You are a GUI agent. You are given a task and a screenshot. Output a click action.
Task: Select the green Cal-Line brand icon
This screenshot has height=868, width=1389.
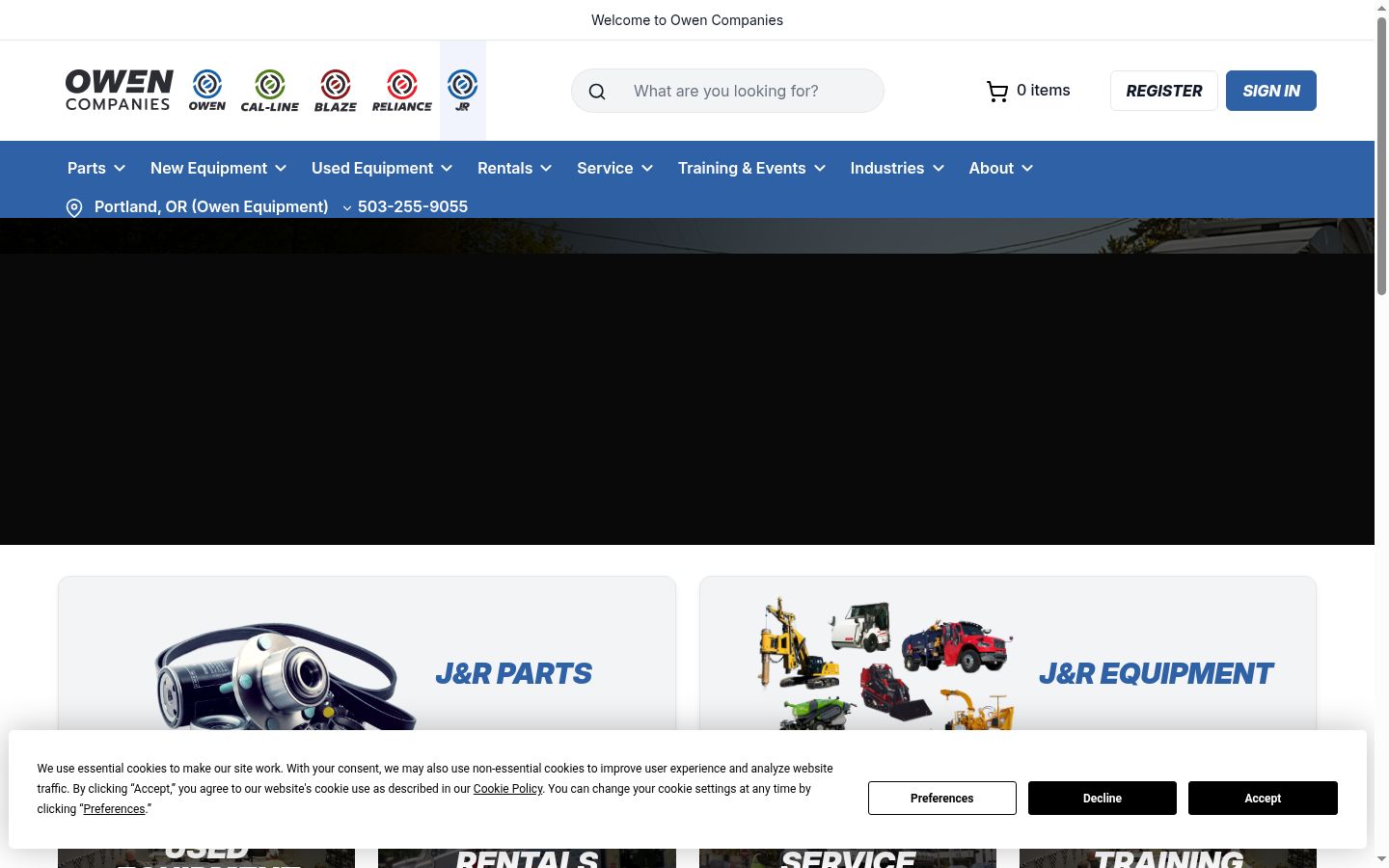(270, 91)
